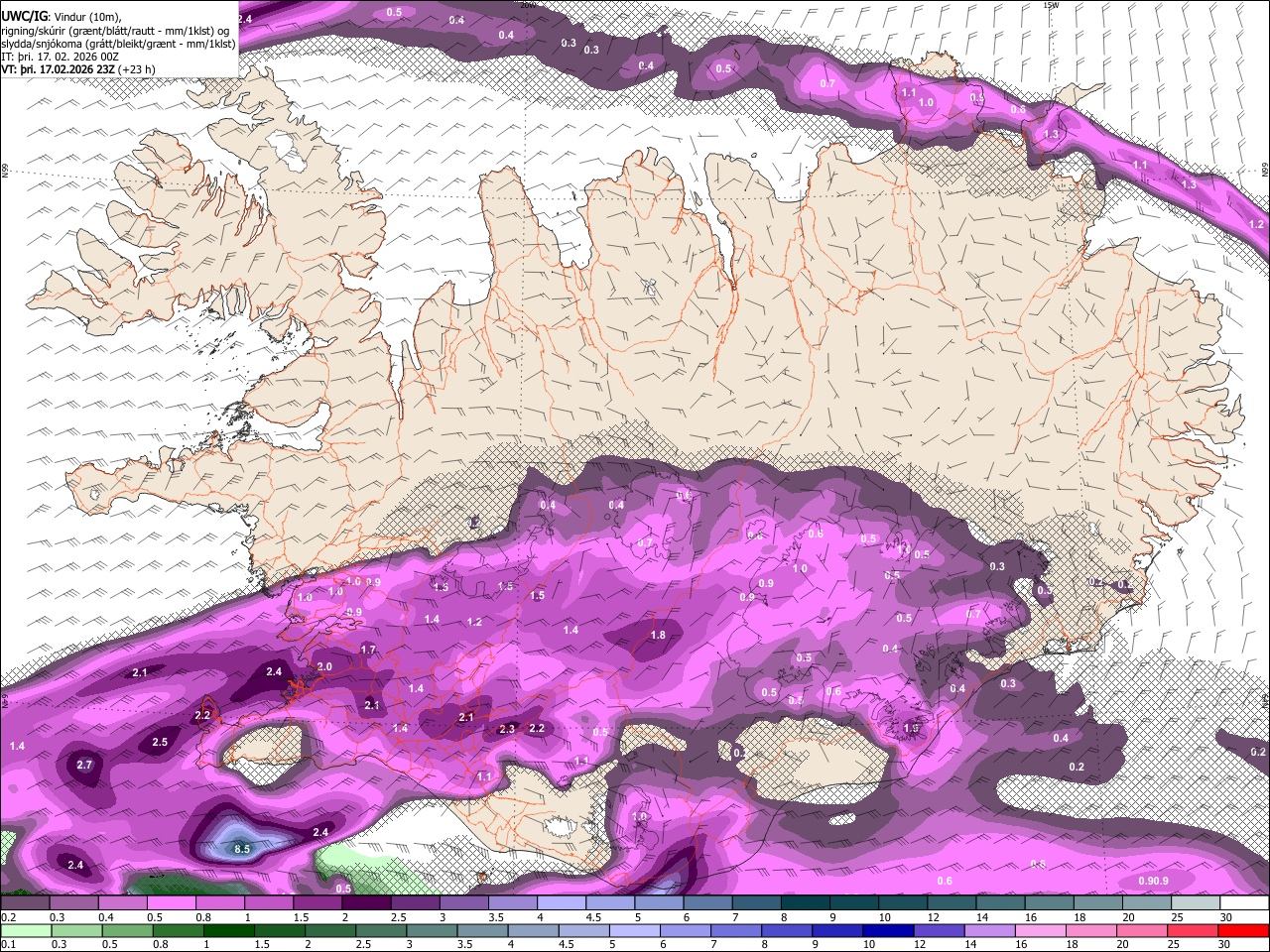Click the dark teal 9 swatch in top legend row
Viewport: 1270px width, 952px height.
click(x=853, y=902)
